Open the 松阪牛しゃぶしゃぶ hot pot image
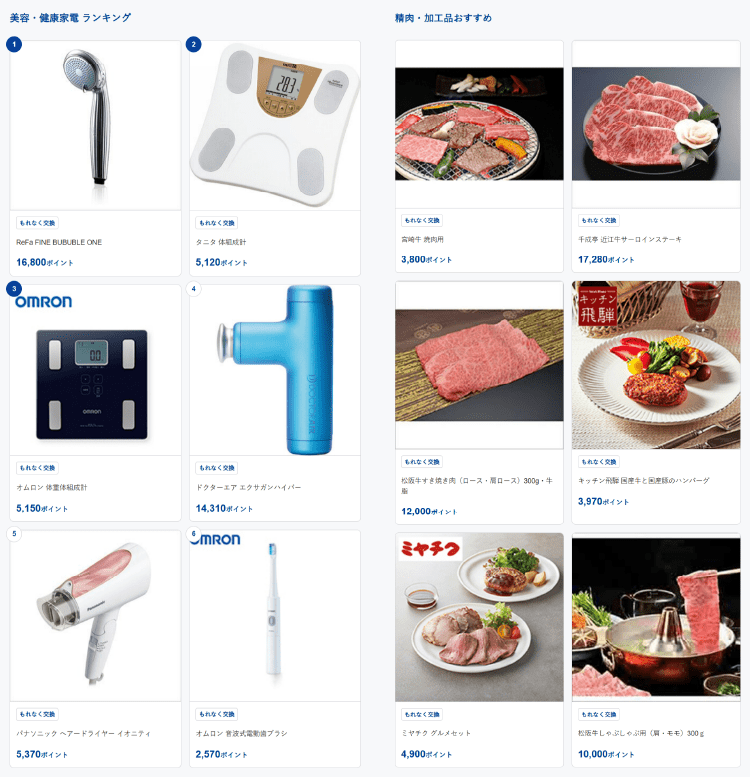The image size is (750, 777). point(656,617)
